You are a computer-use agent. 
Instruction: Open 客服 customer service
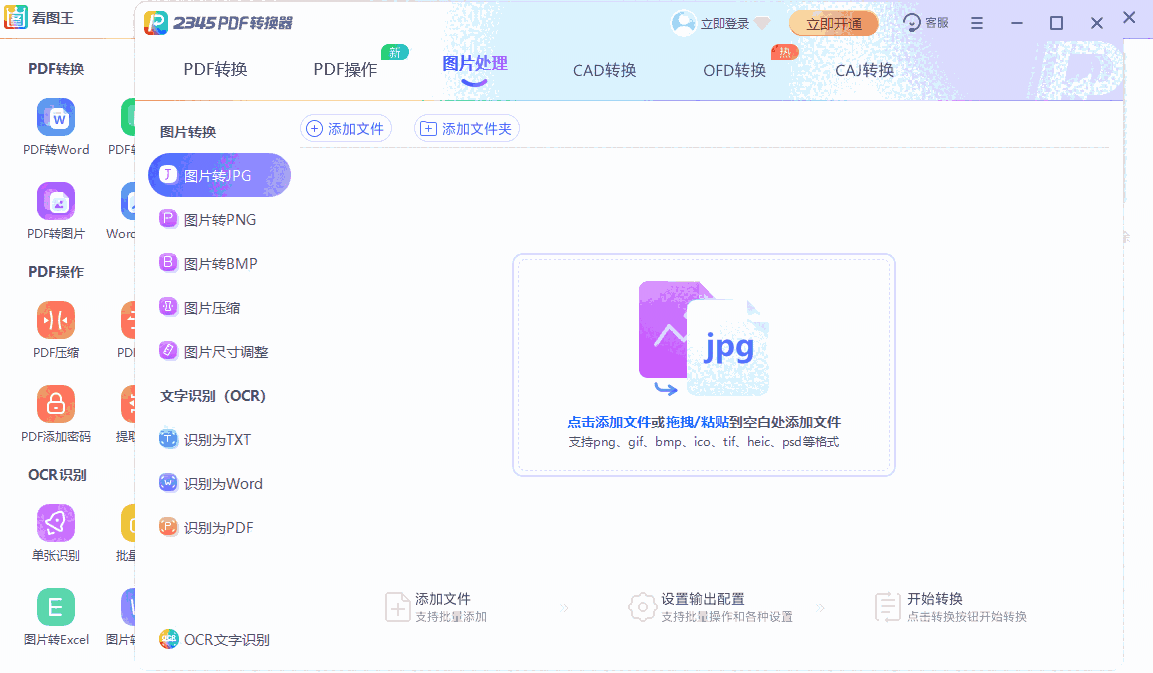925,21
